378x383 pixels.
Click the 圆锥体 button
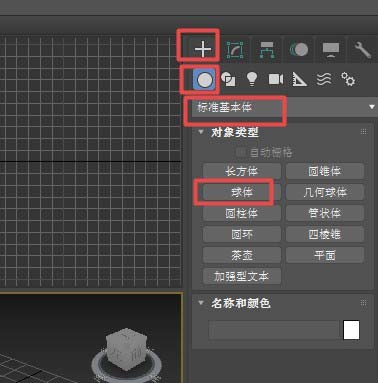point(325,171)
